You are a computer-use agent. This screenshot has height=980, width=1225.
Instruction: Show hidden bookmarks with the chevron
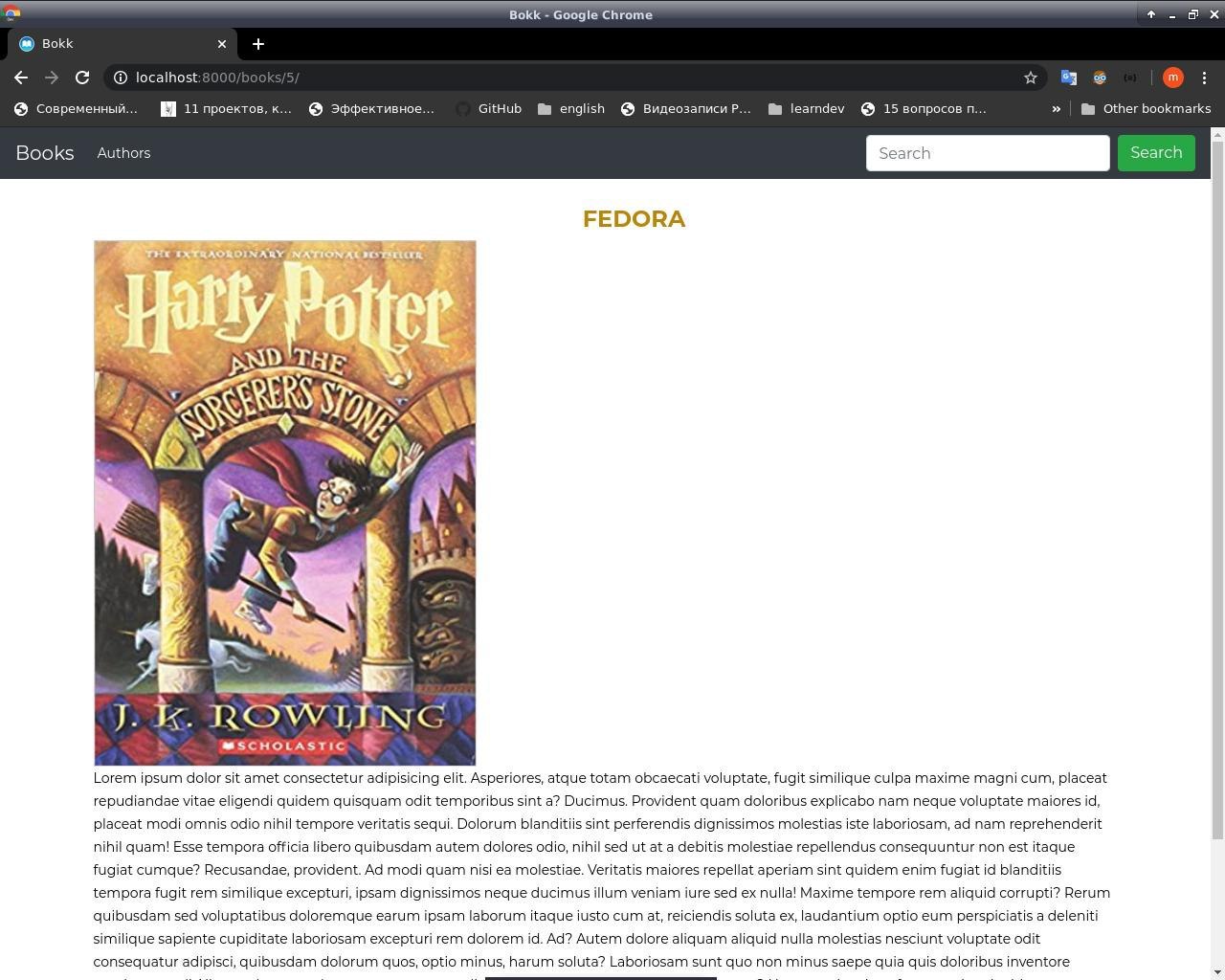click(x=1056, y=108)
